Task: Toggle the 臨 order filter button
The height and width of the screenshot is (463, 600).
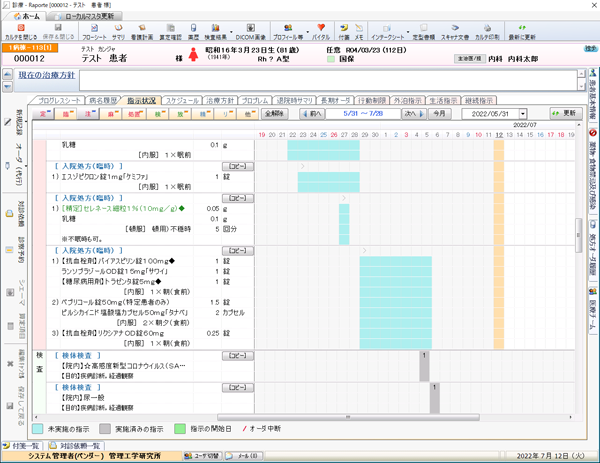Action: click(x=65, y=114)
